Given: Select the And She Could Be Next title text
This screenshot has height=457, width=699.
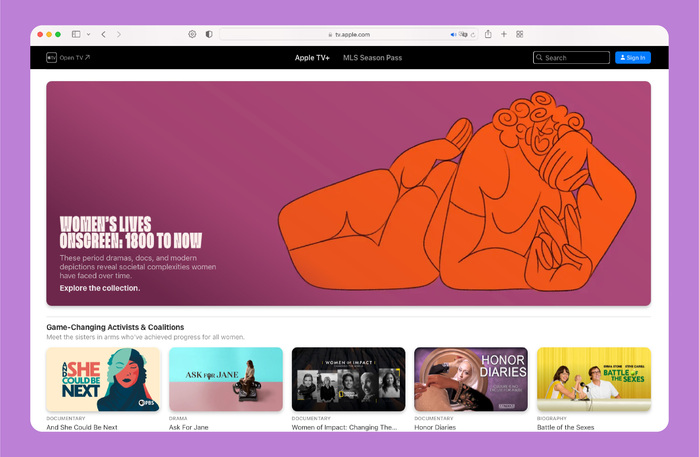Looking at the screenshot, I should click(82, 427).
